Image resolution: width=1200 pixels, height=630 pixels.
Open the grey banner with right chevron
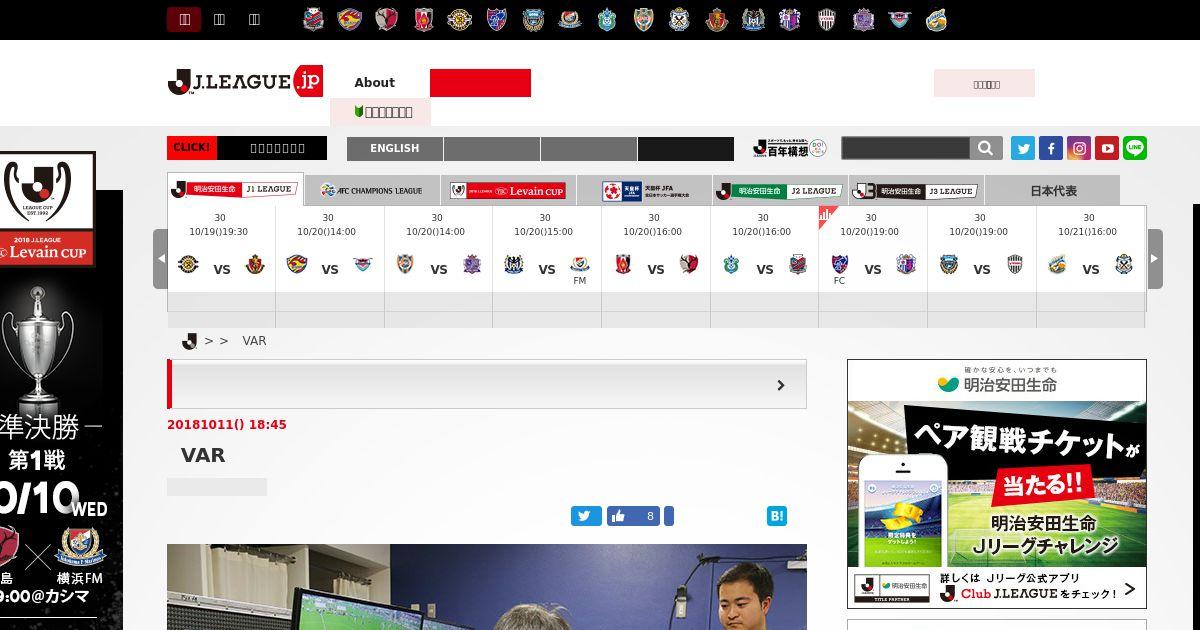(487, 384)
